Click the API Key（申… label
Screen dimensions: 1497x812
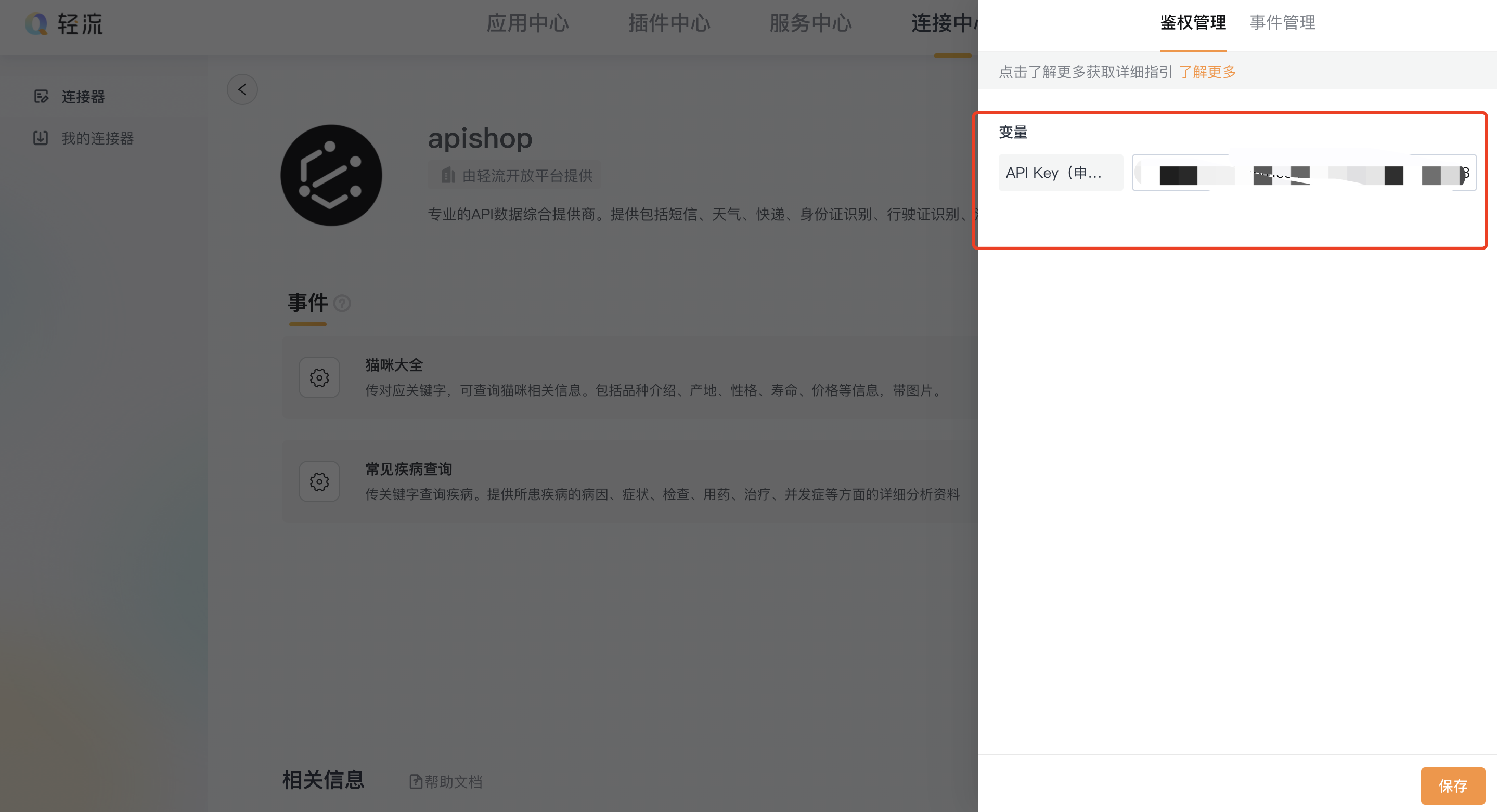(1061, 173)
